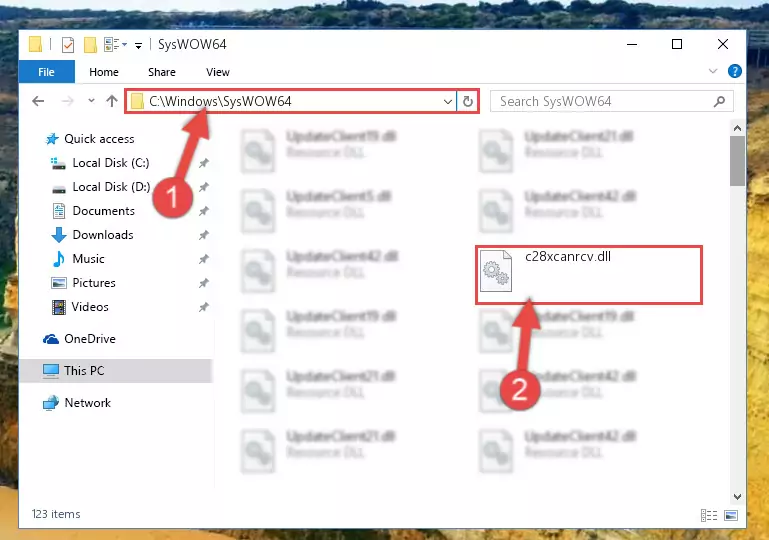769x540 pixels.
Task: Click the Search SysWOW64 box
Action: coord(612,102)
